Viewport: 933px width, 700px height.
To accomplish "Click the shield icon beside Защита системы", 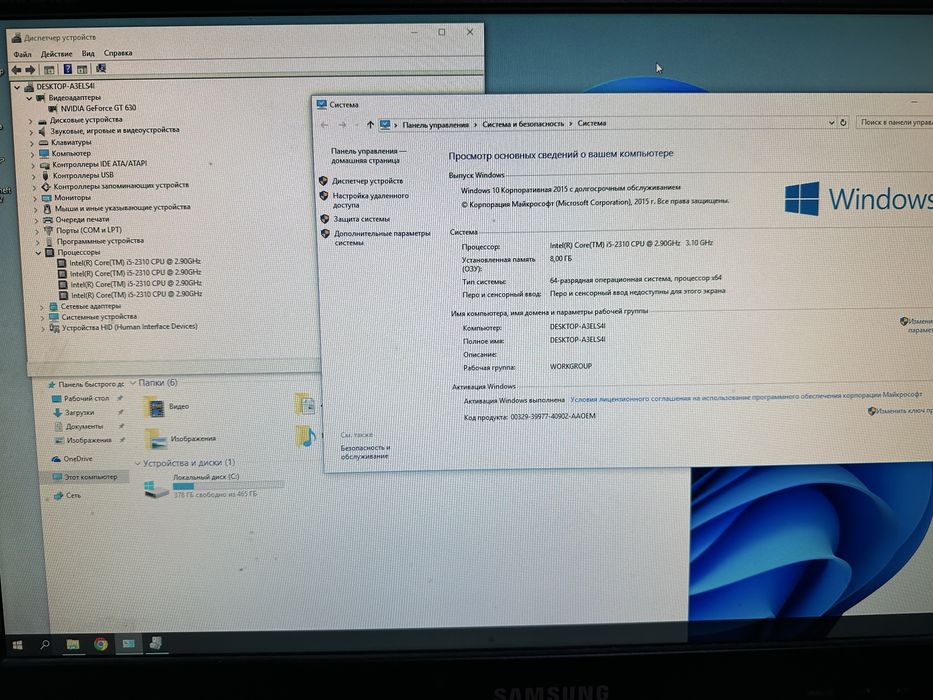I will point(324,219).
